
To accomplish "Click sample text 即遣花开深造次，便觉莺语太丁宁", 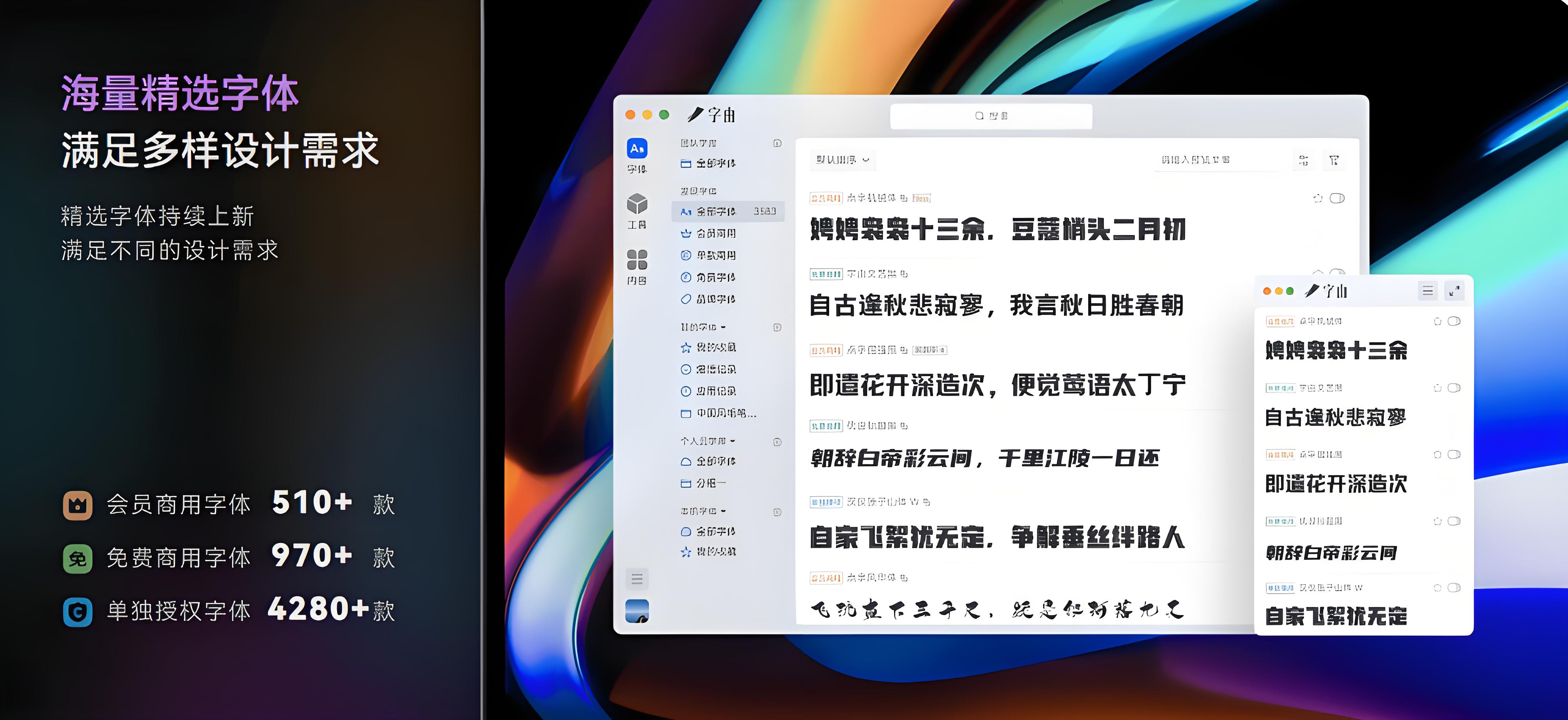I will point(998,385).
